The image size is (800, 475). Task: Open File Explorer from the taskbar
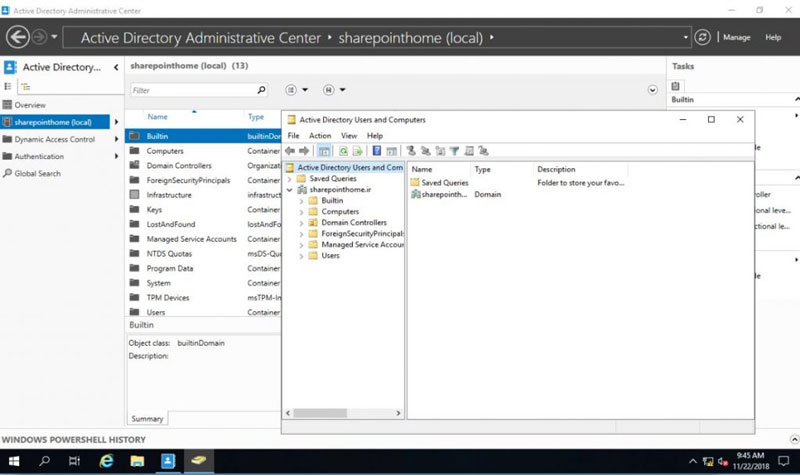(137, 461)
